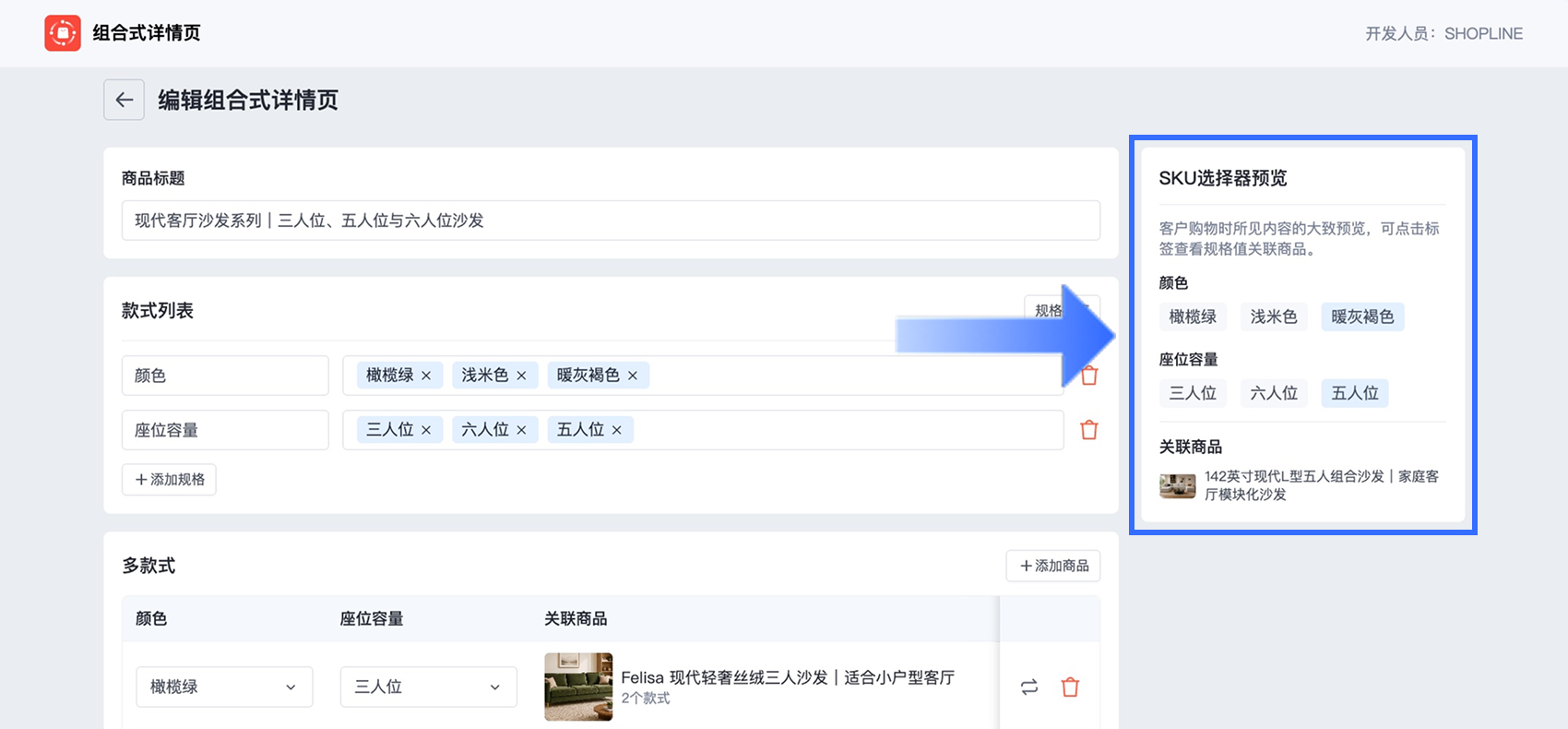Select 六人位 in the SKU preview

tap(1274, 393)
